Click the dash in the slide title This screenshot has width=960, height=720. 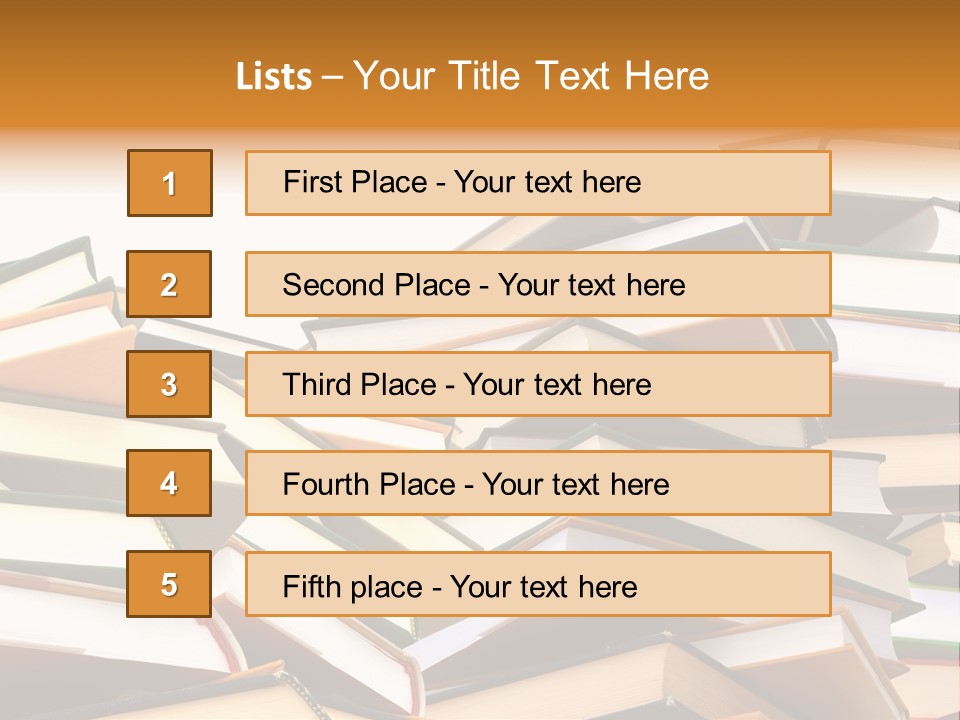(333, 77)
